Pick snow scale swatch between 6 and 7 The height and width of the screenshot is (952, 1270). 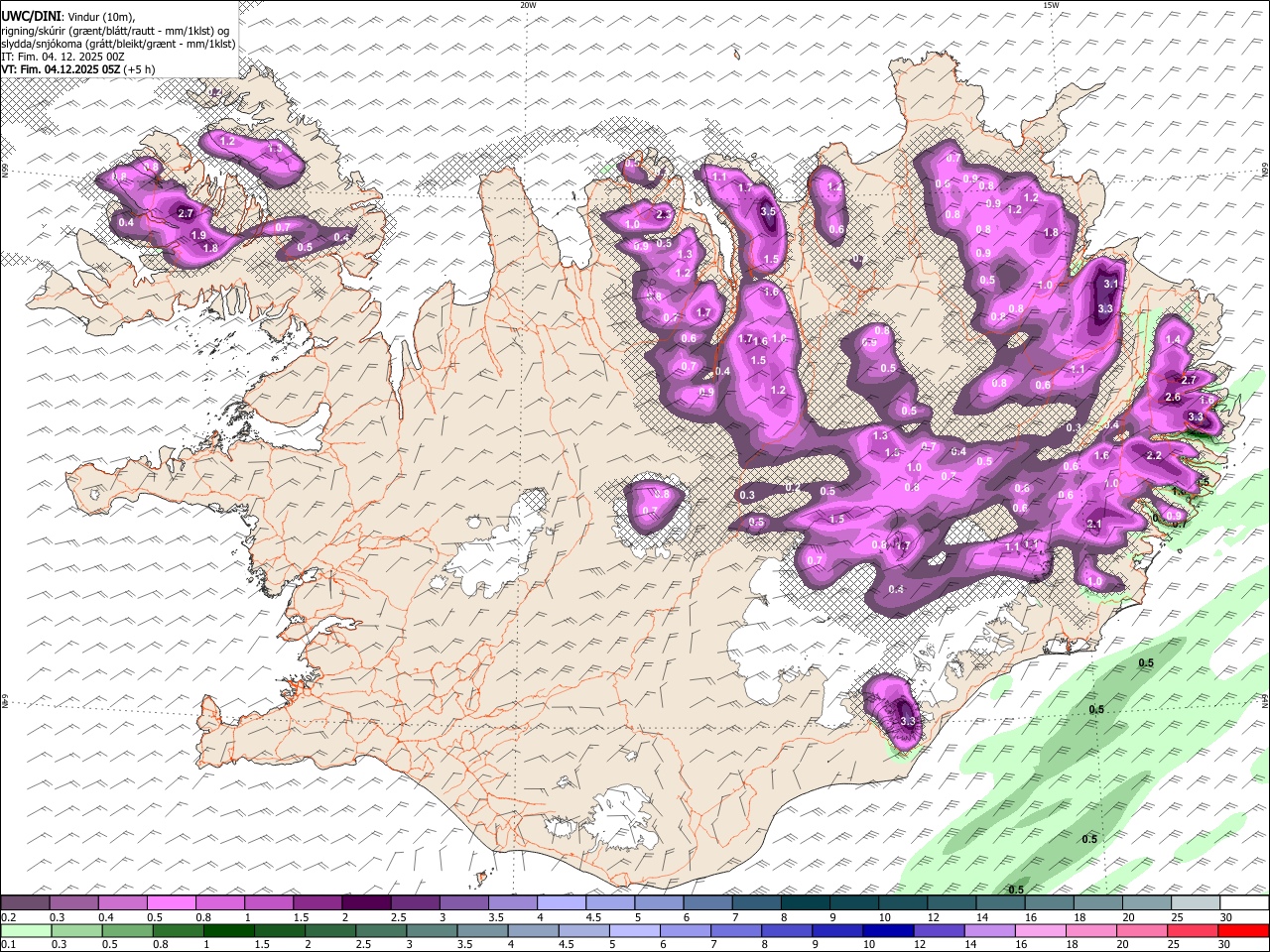click(x=707, y=902)
